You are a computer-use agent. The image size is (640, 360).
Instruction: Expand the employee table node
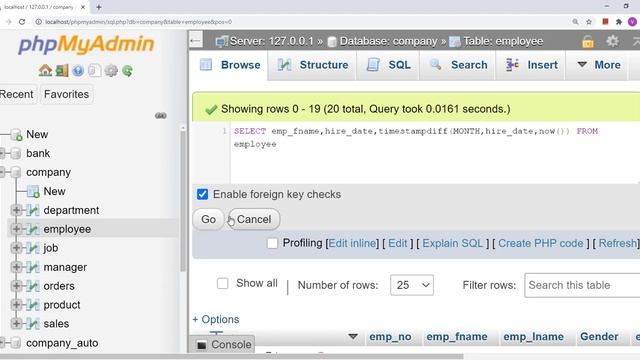(x=16, y=229)
